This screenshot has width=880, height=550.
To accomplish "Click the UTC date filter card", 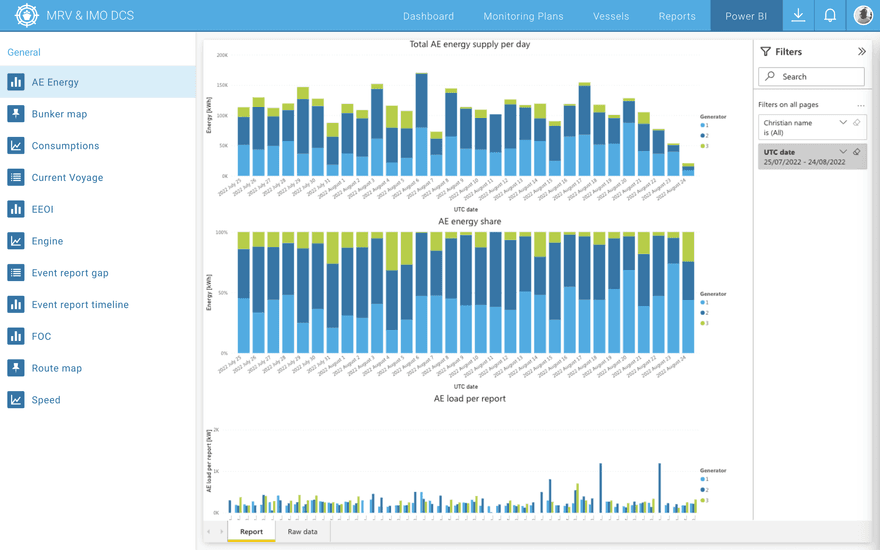I will coord(812,157).
